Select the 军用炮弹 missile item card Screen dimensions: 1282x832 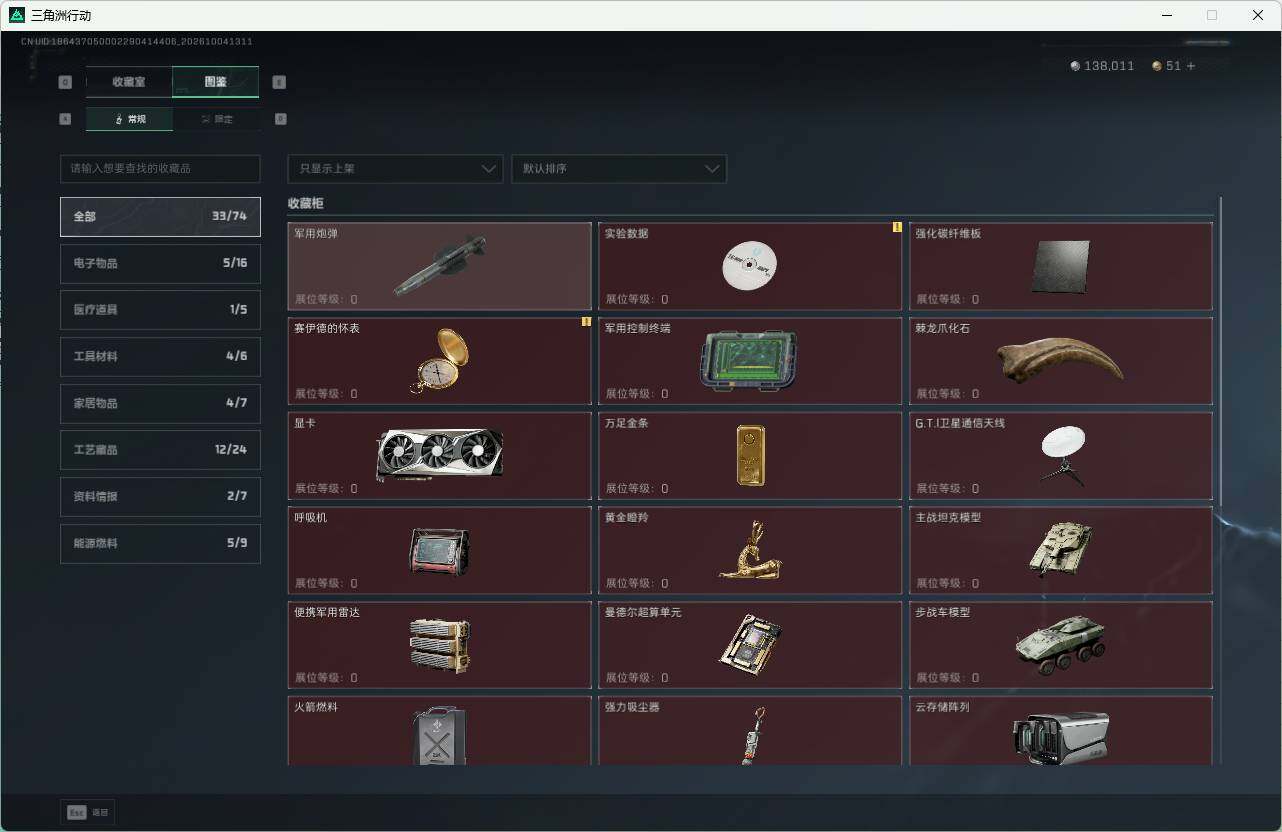pyautogui.click(x=440, y=266)
